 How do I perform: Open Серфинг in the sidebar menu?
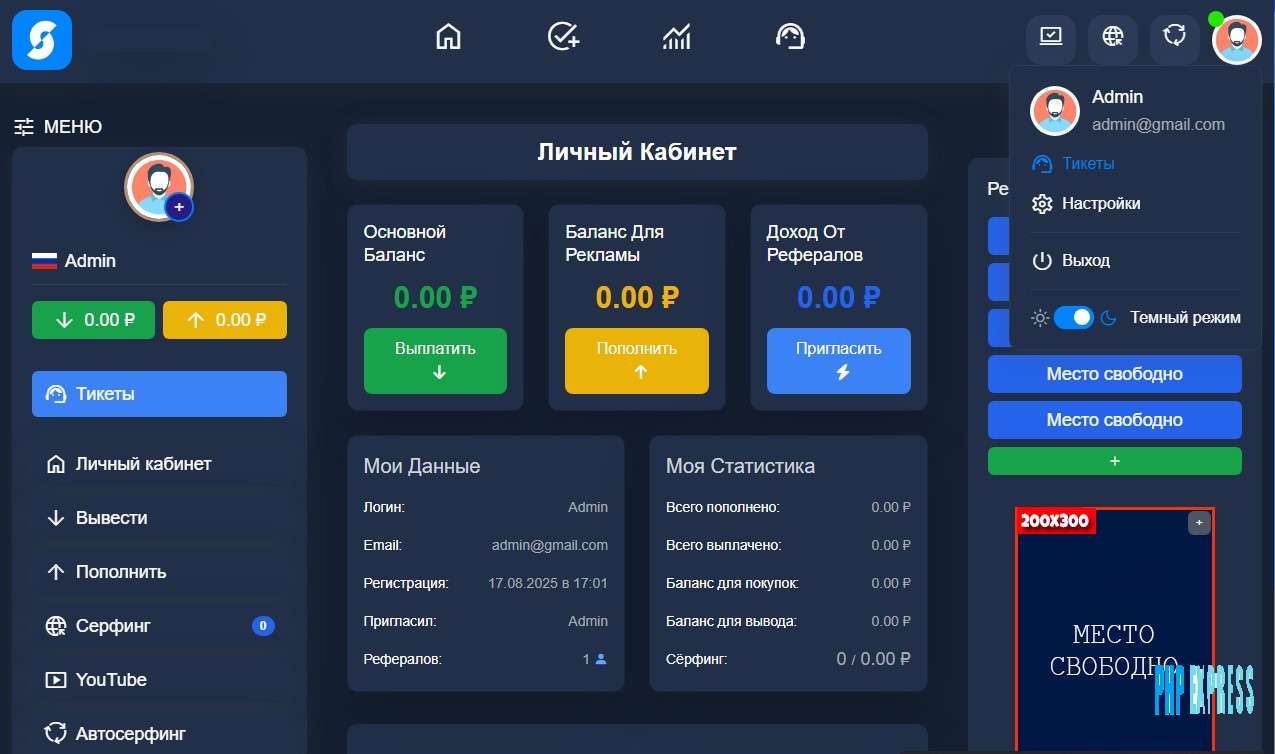point(159,626)
